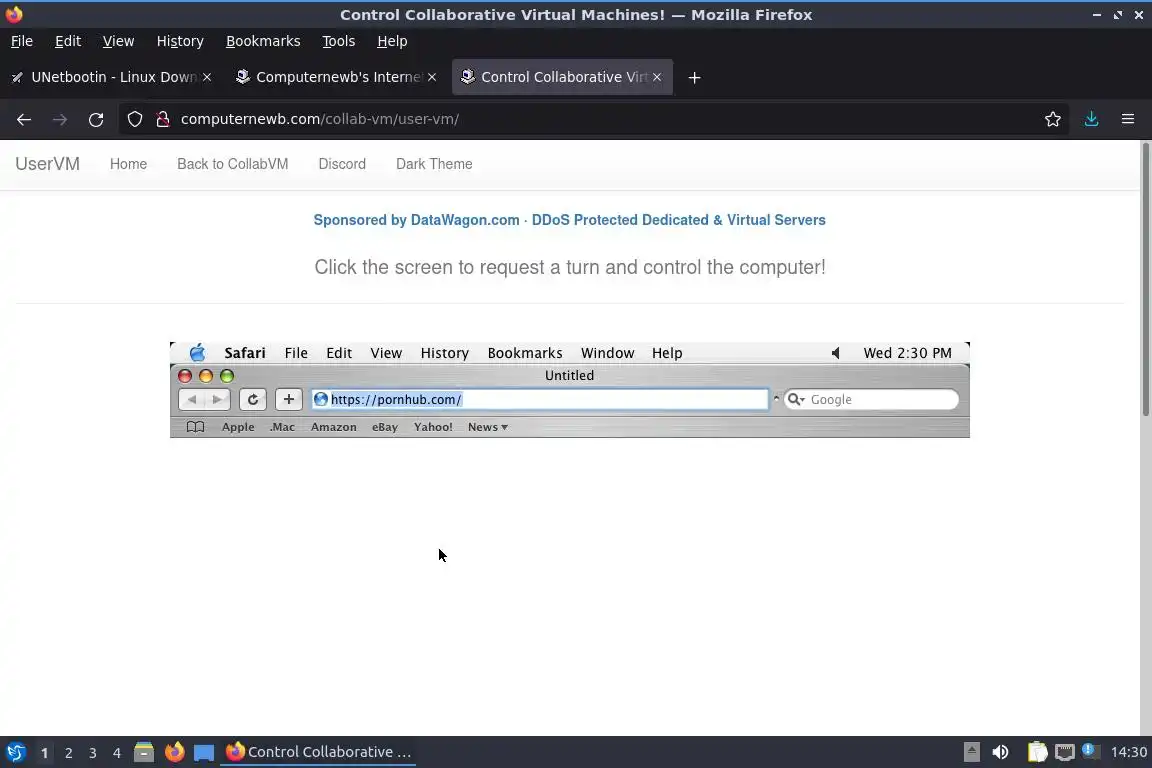Click Yahoo! bookmark in Safari bar

pos(433,427)
